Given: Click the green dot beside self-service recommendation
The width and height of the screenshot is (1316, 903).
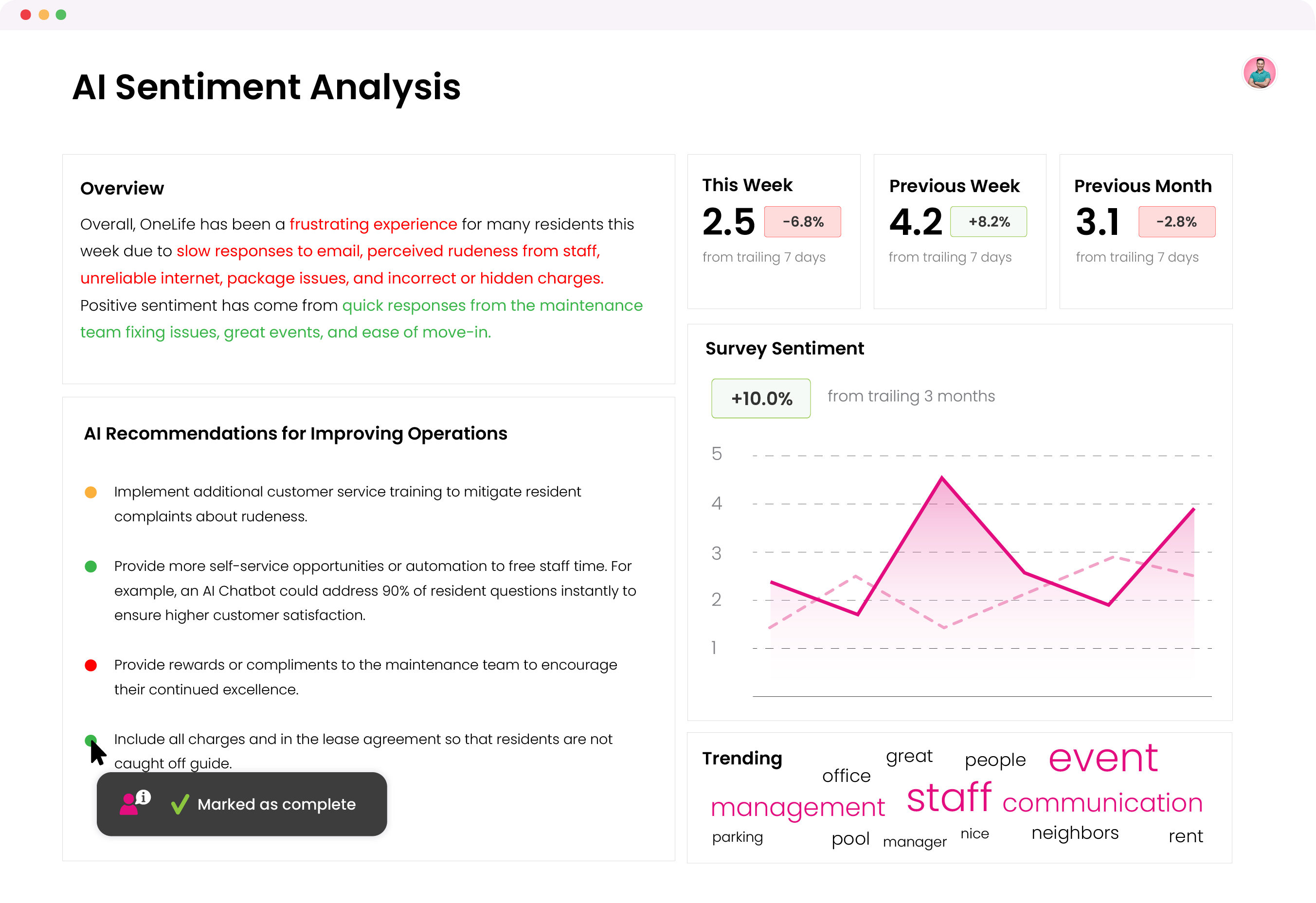Looking at the screenshot, I should 90,566.
